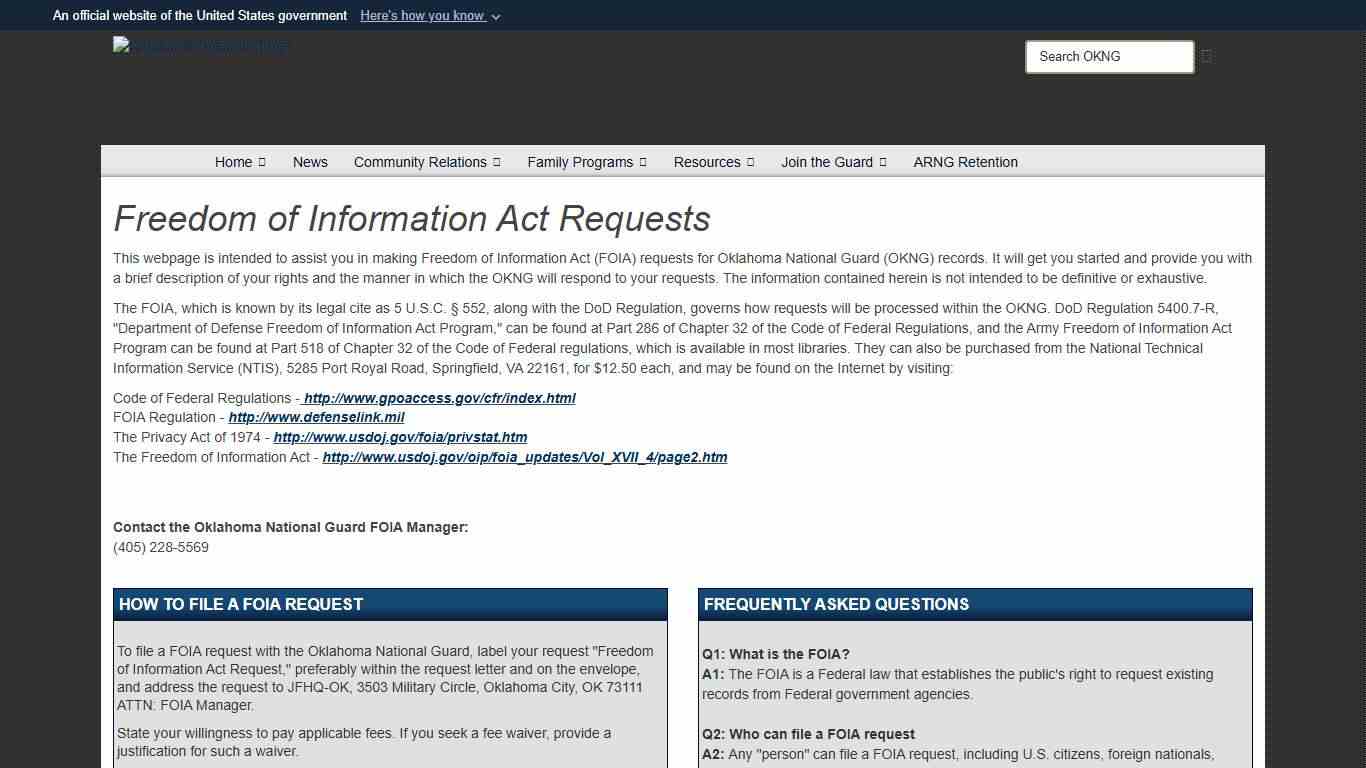
Task: Click inside the Search OKNG field
Action: (1109, 56)
